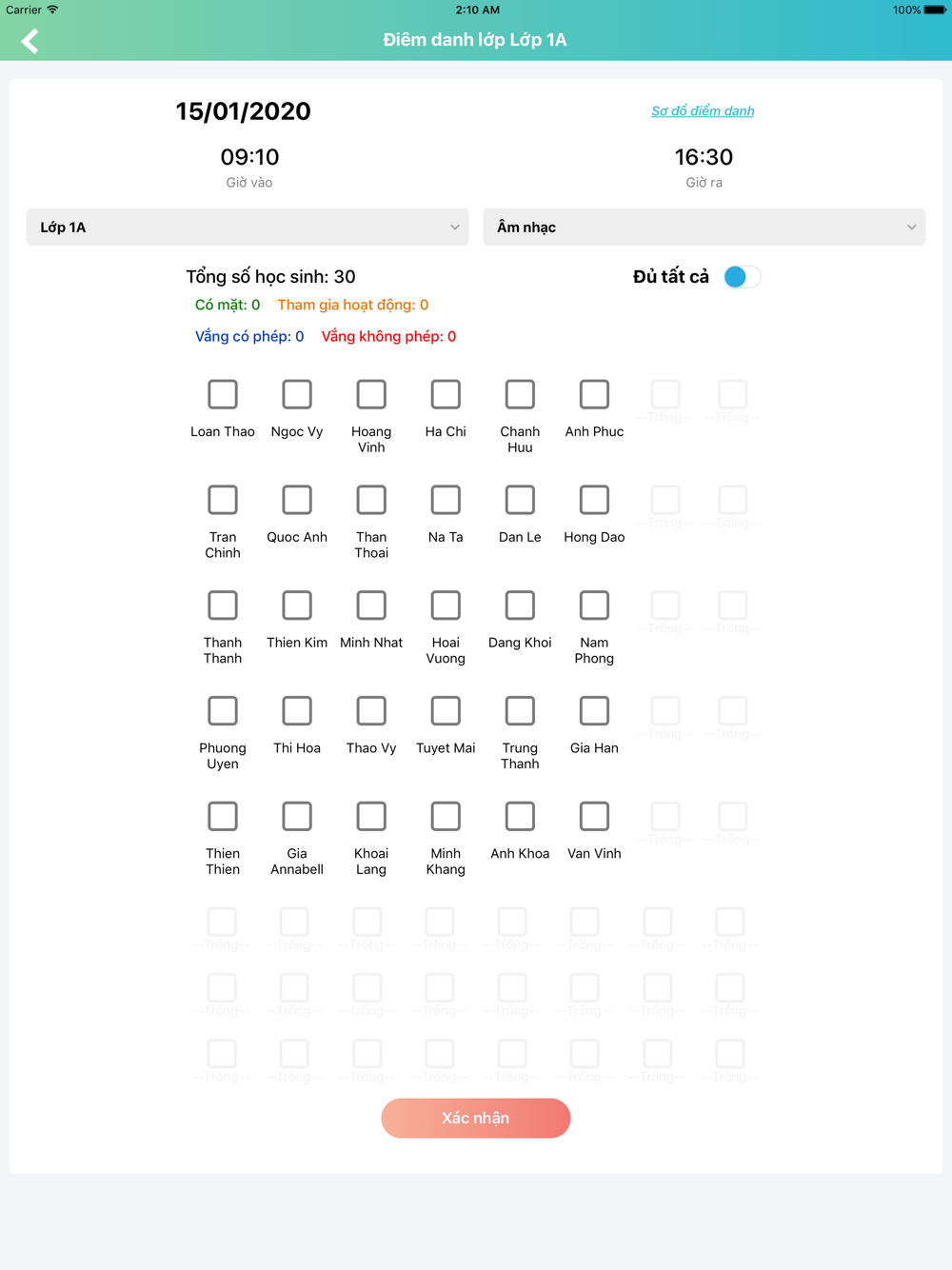This screenshot has width=952, height=1270.
Task: Check Minh Nhat attendance box
Action: click(x=371, y=605)
